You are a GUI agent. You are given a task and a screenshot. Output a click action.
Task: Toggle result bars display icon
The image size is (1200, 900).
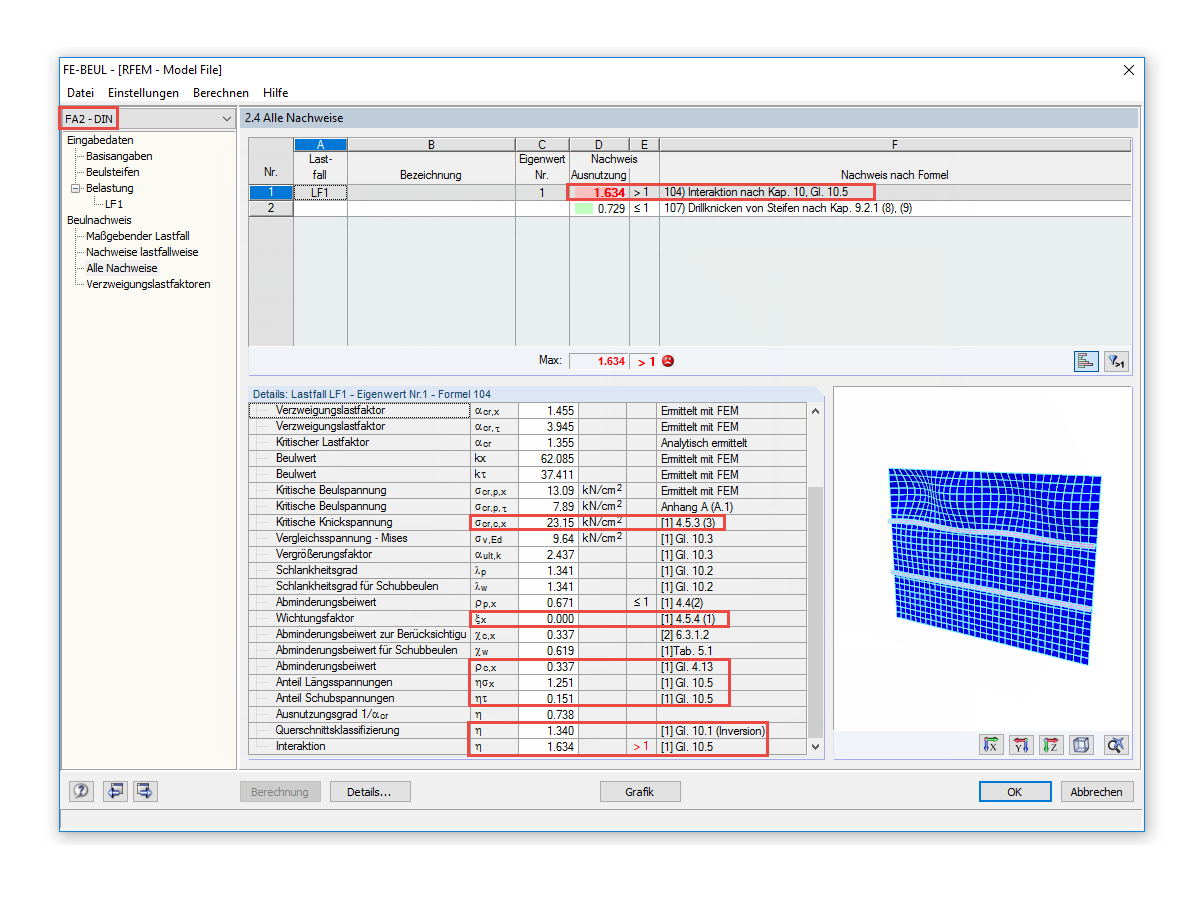1086,361
